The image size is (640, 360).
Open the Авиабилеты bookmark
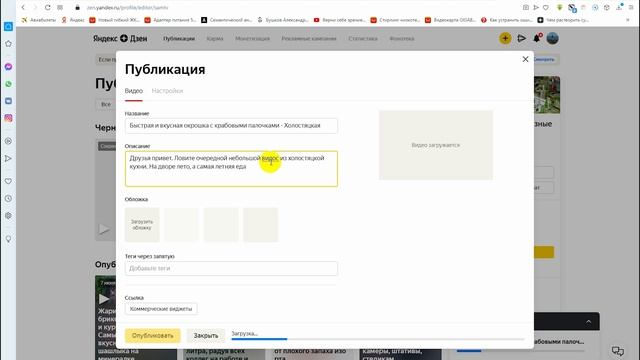[39, 20]
